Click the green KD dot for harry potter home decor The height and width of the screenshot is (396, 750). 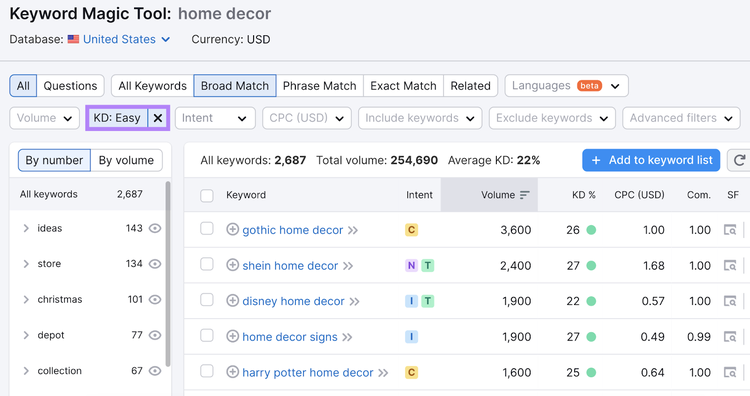pos(591,373)
